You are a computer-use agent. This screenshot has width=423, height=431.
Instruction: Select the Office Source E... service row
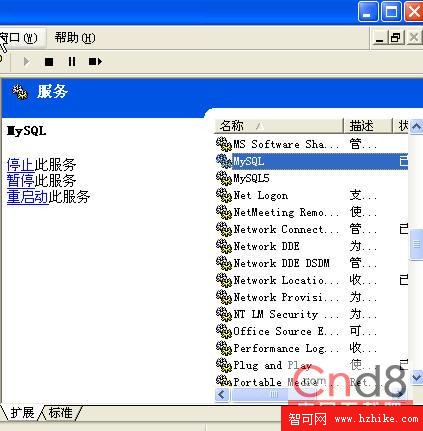pyautogui.click(x=311, y=331)
